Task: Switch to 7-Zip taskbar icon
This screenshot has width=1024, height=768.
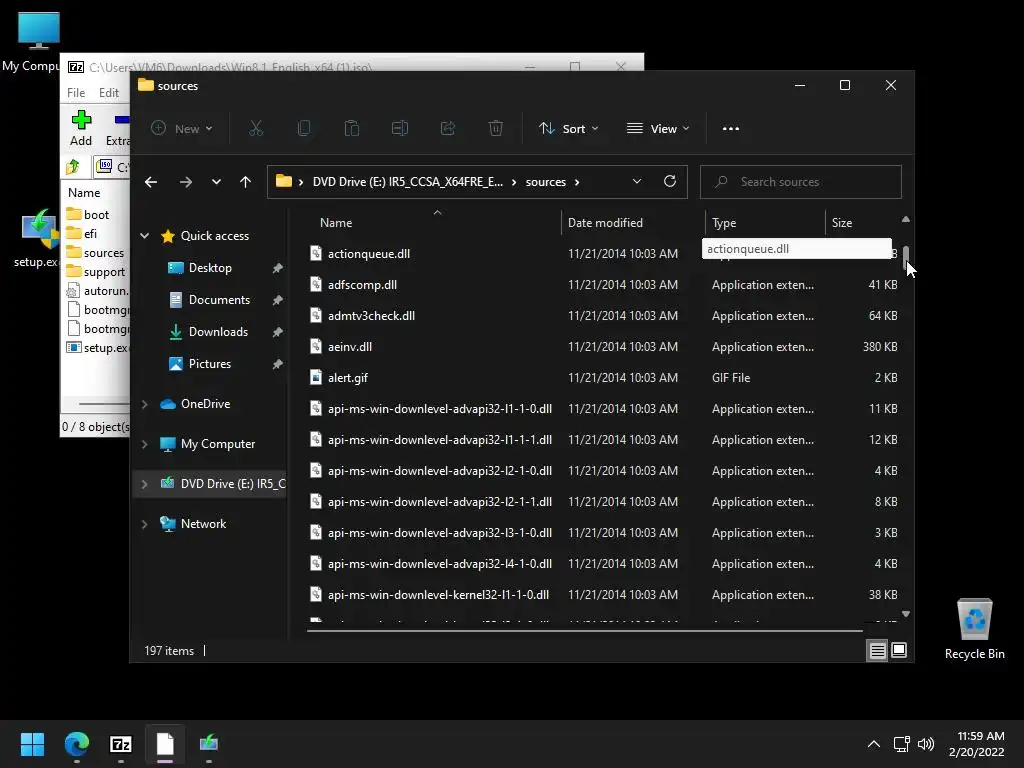Action: click(121, 744)
